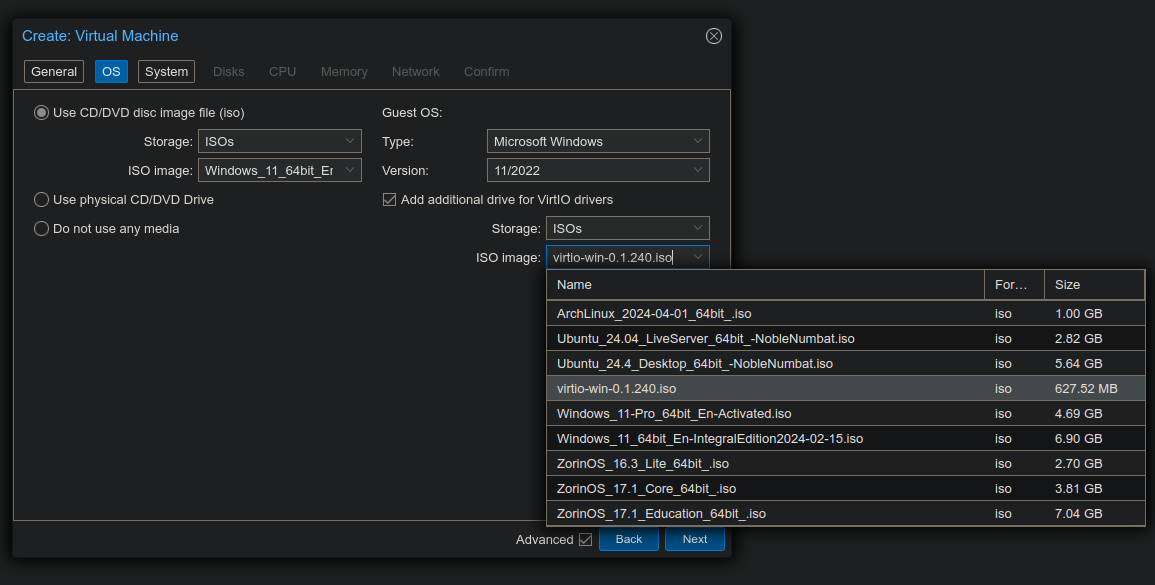
Task: Click the Next button
Action: click(694, 540)
